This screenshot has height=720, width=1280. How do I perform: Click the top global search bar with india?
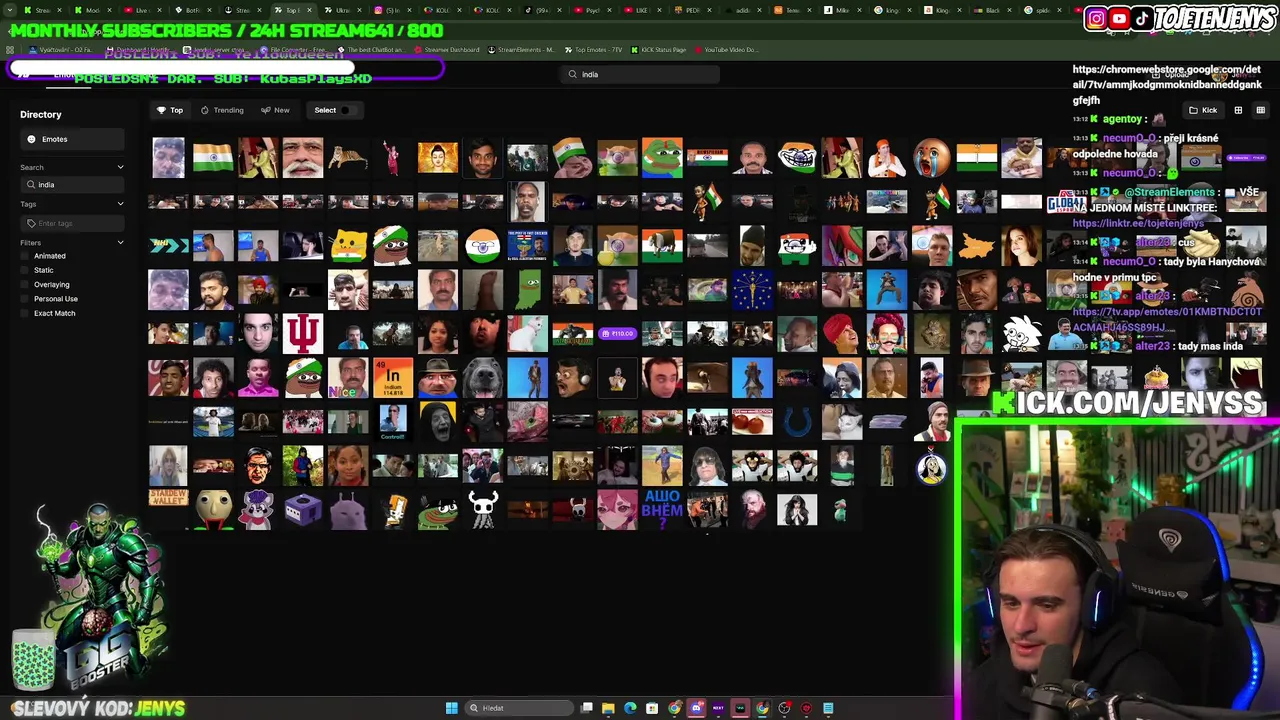pos(640,74)
